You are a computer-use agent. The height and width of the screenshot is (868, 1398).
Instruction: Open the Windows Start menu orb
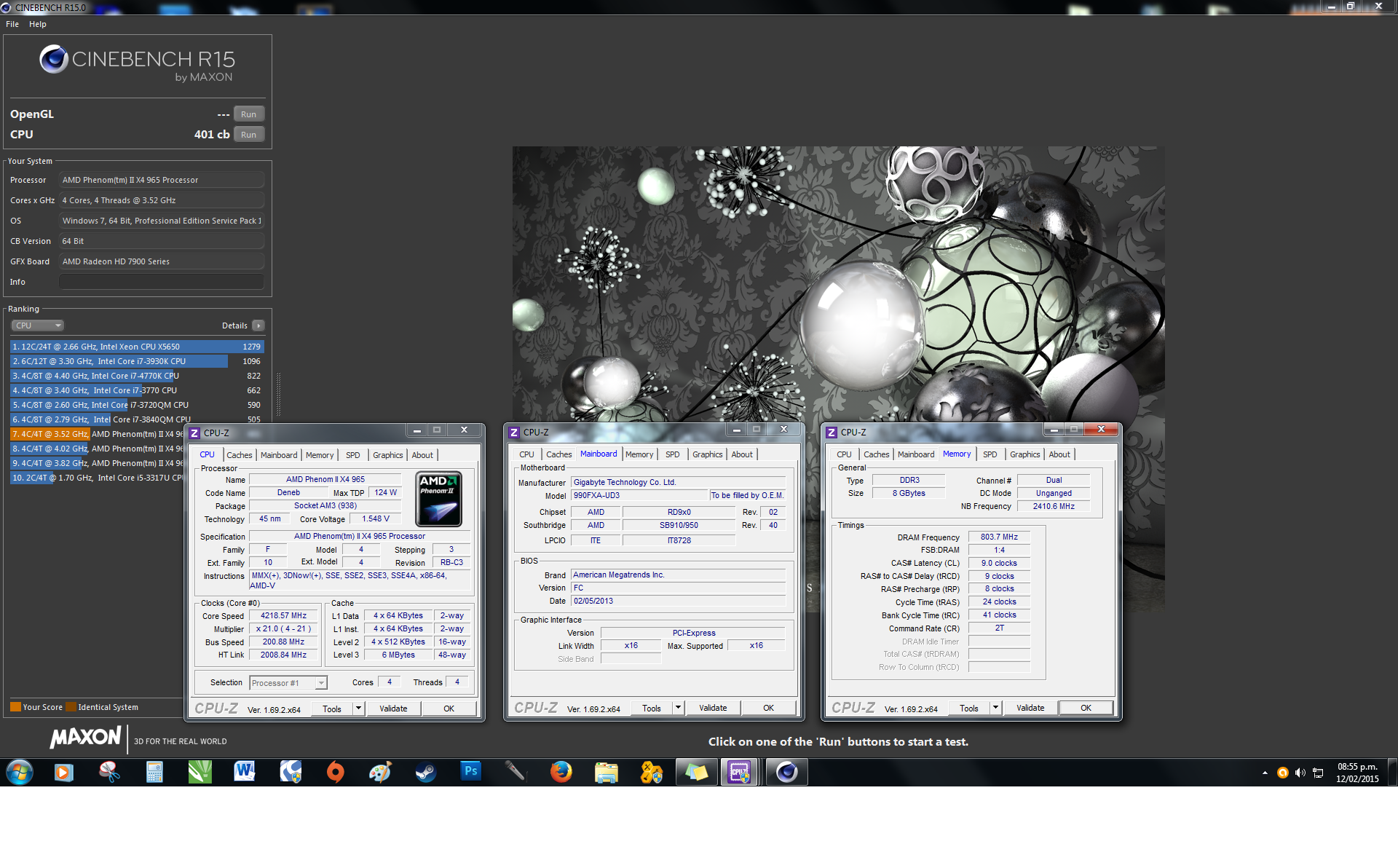20,772
